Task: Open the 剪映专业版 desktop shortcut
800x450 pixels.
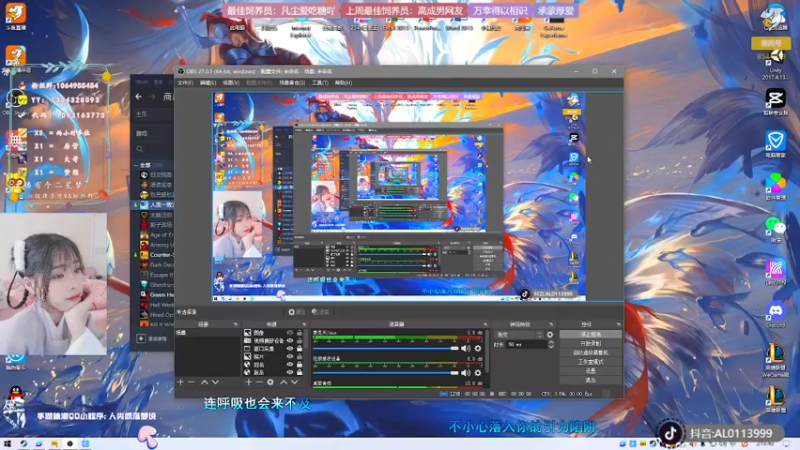Action: [x=776, y=102]
